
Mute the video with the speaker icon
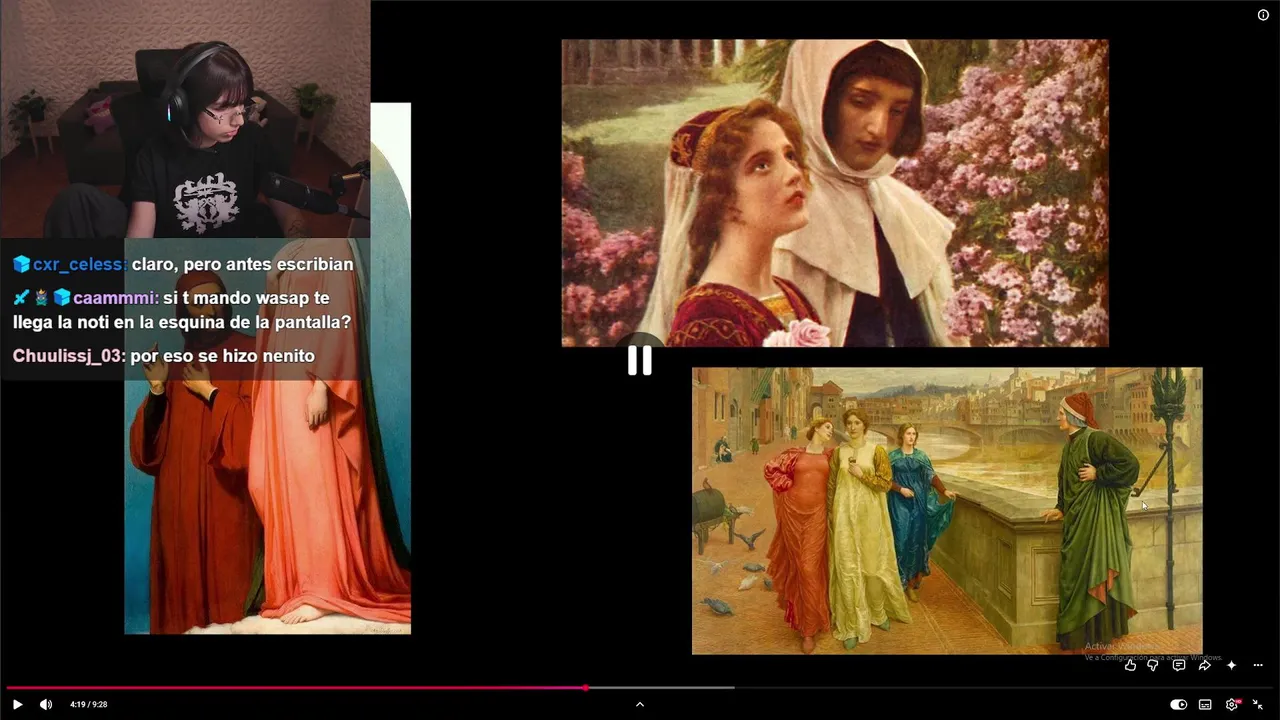coord(46,704)
